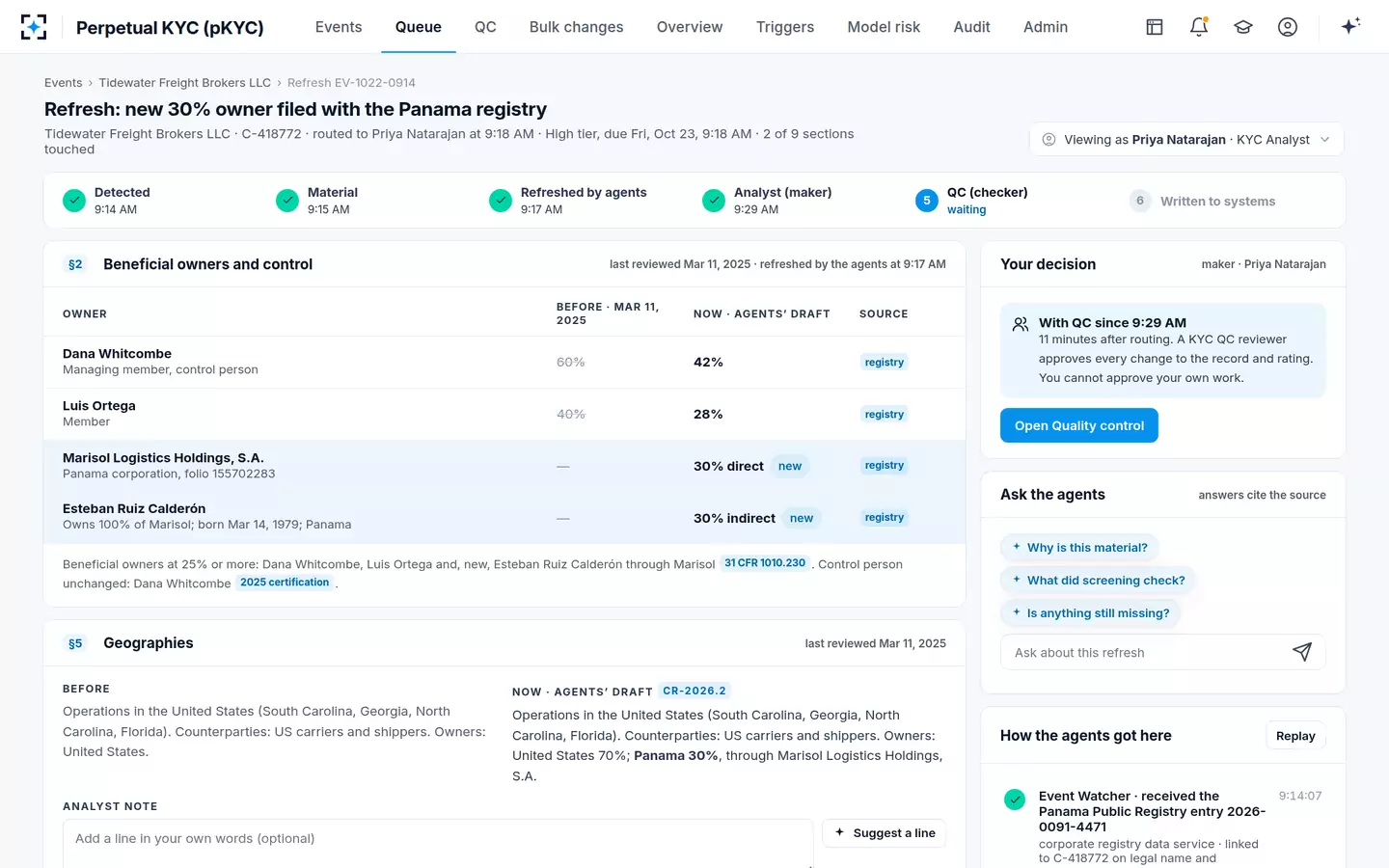Open the layout panel icon in header
This screenshot has width=1389, height=868.
coord(1155,27)
